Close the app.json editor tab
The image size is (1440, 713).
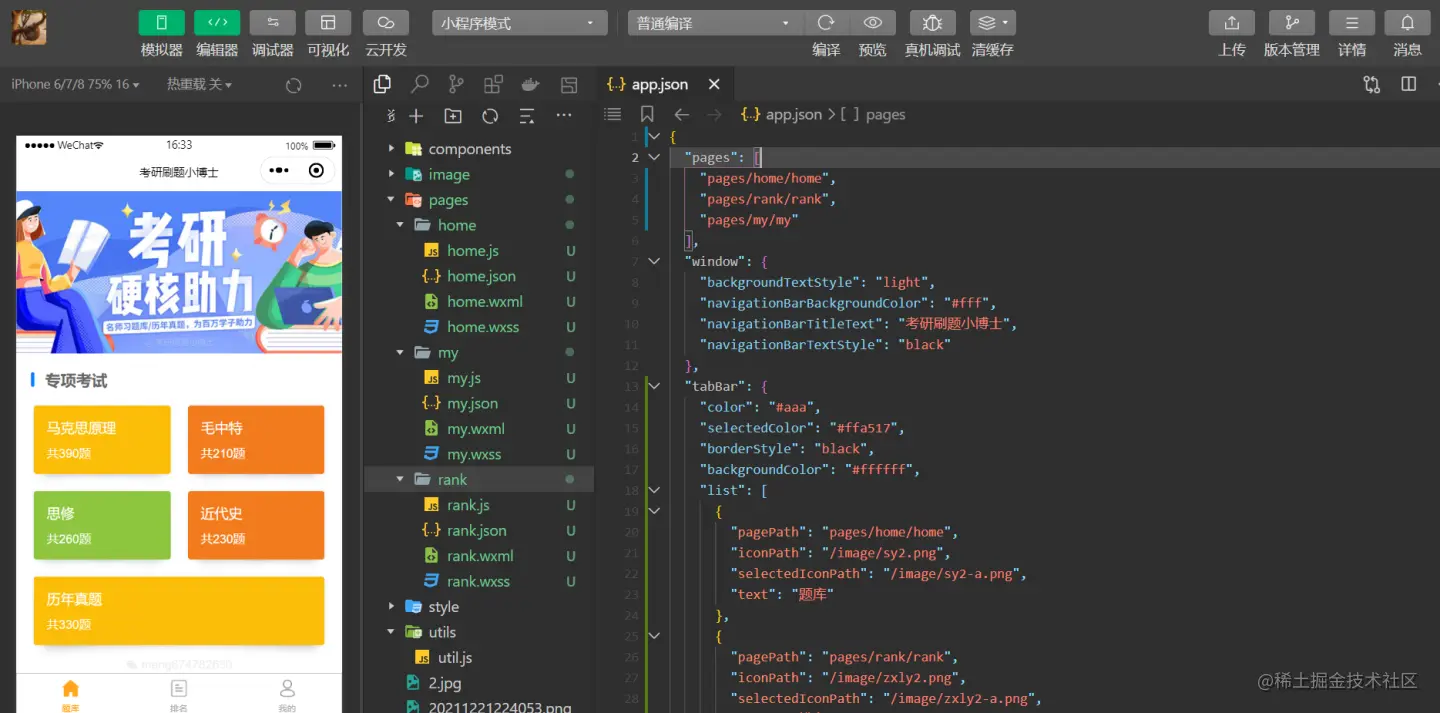point(714,85)
